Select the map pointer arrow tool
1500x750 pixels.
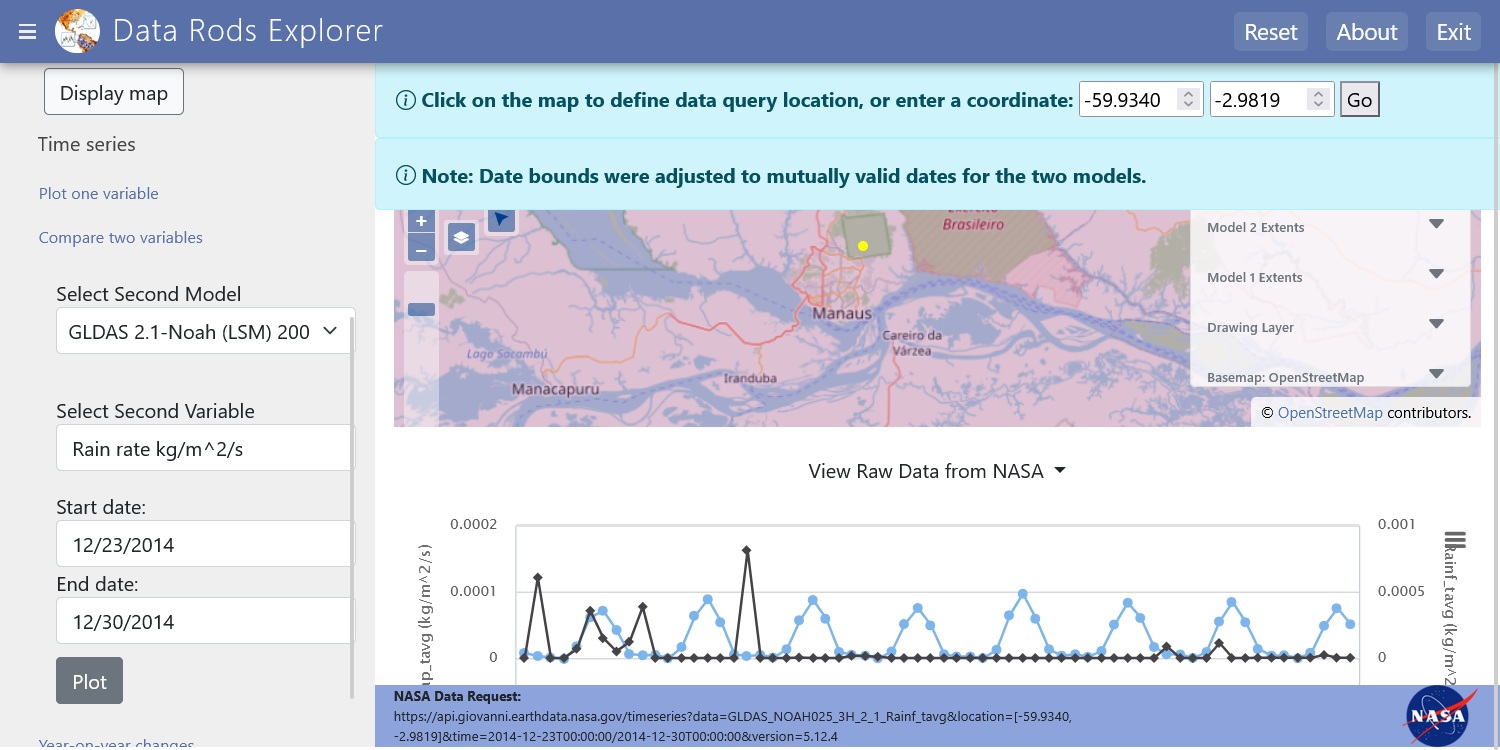click(x=501, y=219)
